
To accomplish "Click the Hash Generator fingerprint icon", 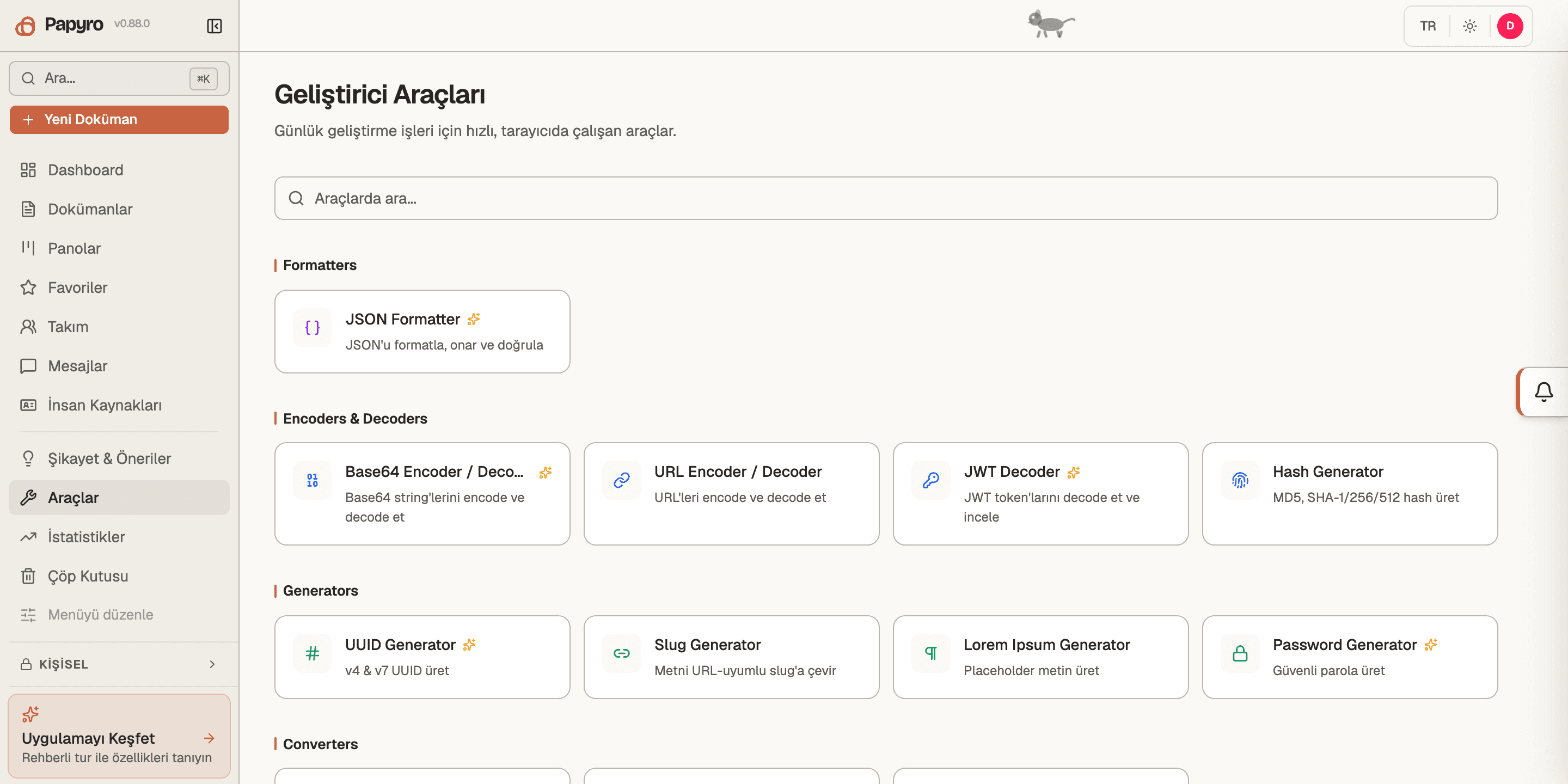I will pos(1240,480).
